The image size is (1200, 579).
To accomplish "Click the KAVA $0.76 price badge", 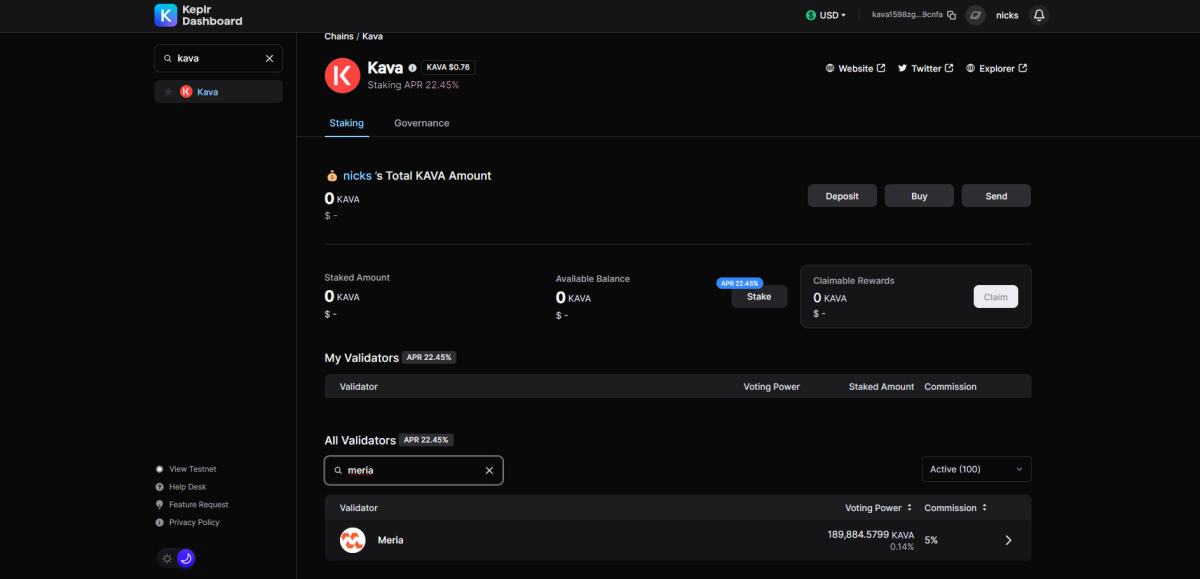I will click(x=447, y=67).
